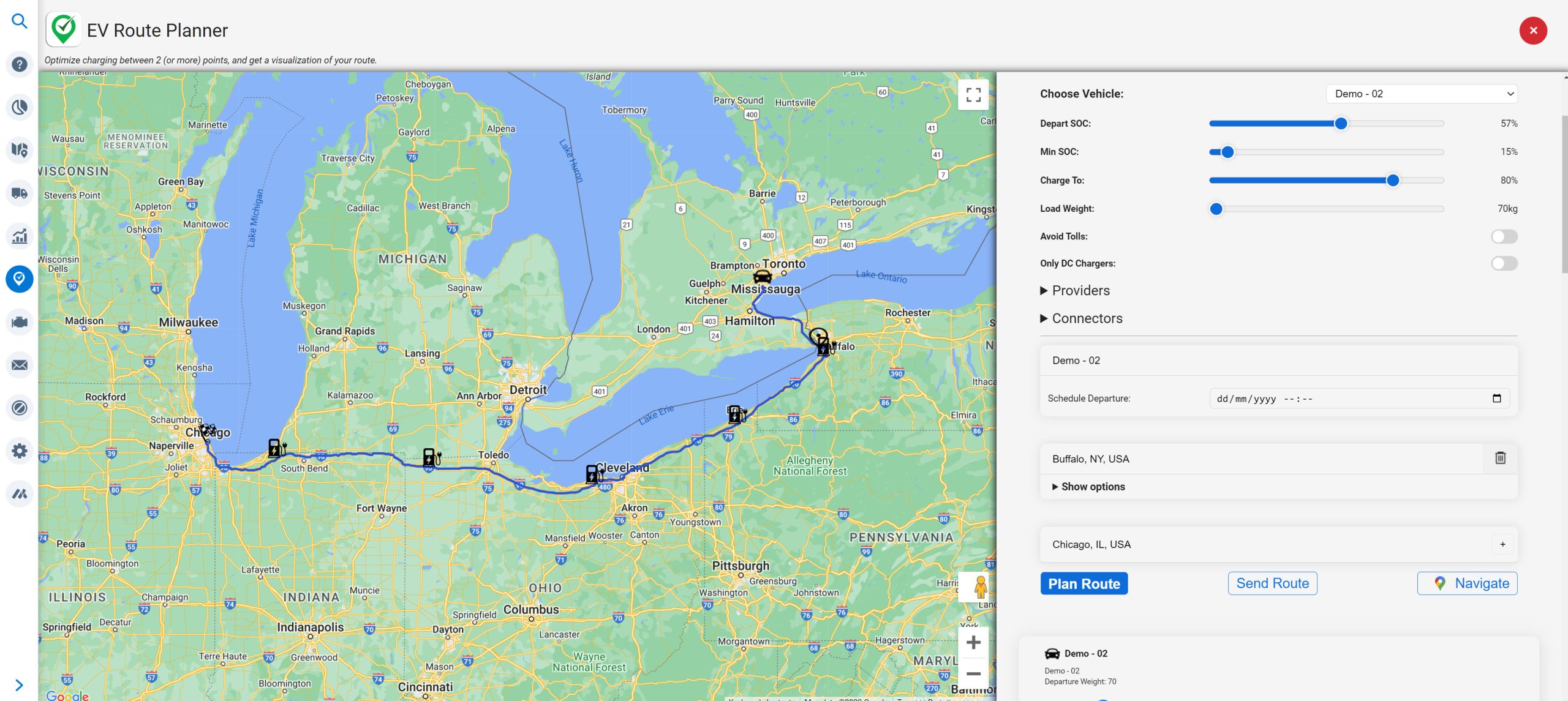Click the Google logo link on map
The width and height of the screenshot is (1568, 701).
pyautogui.click(x=67, y=695)
